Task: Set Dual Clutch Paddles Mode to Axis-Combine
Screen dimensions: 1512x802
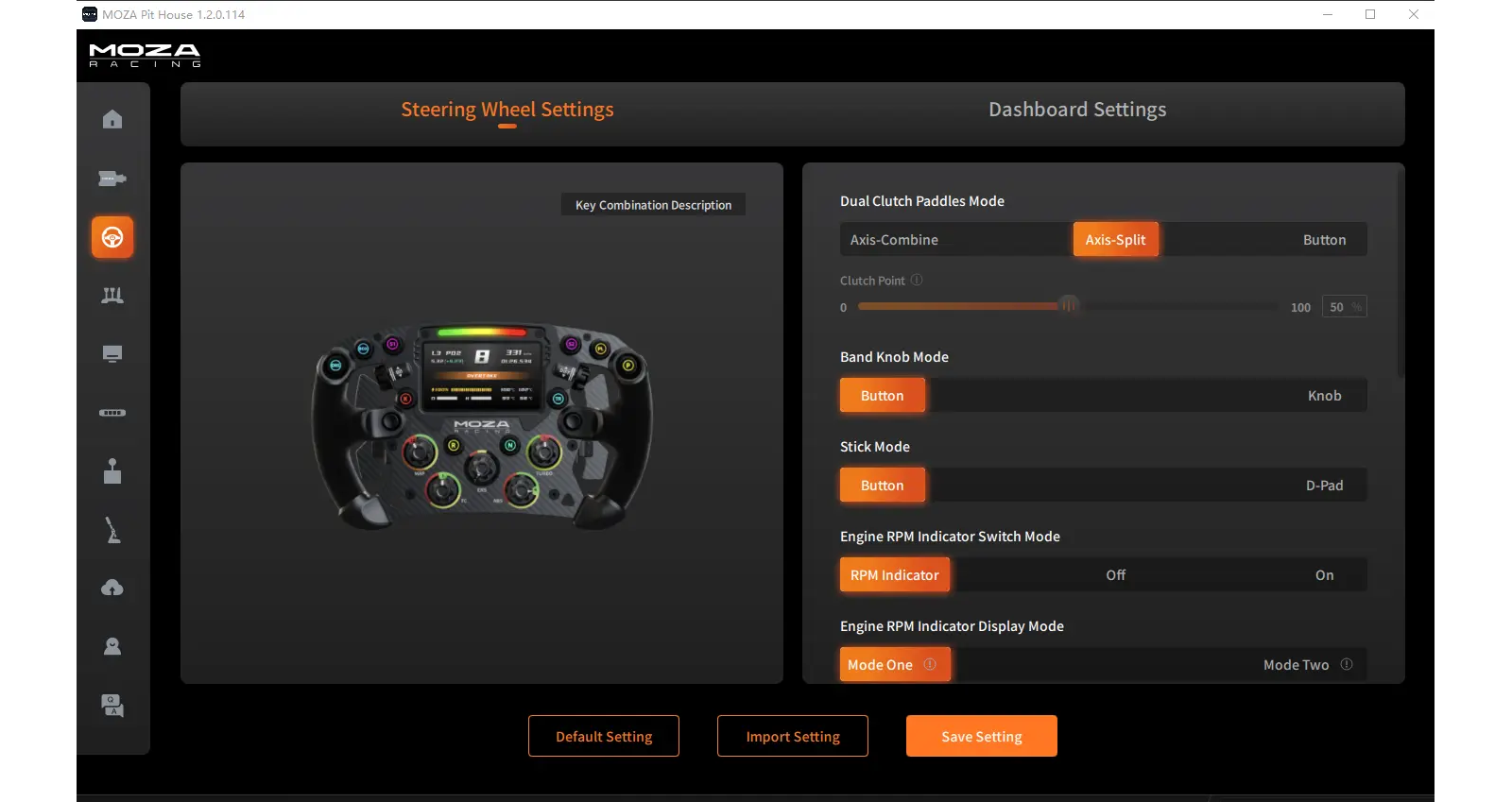Action: tap(894, 240)
